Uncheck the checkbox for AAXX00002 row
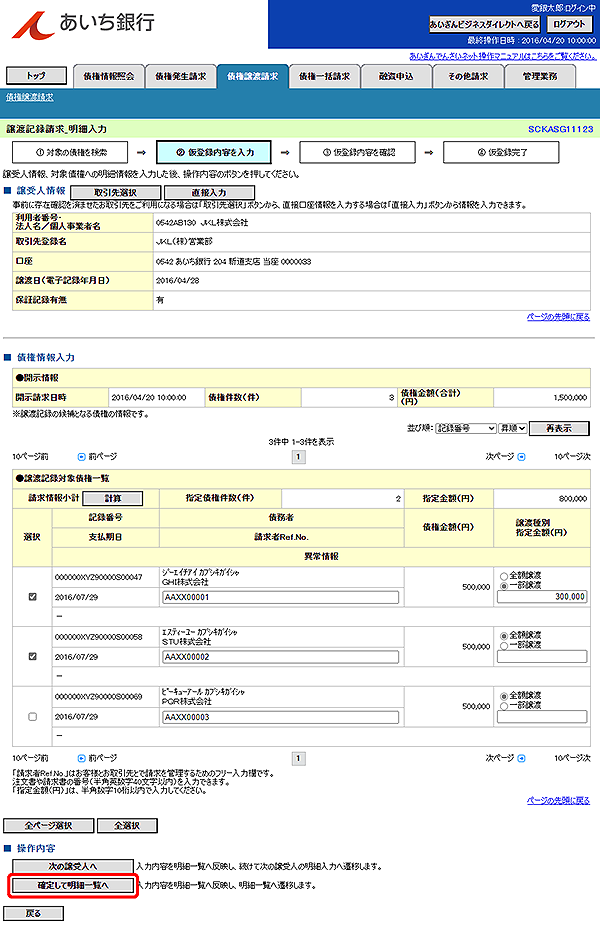The image size is (600, 929). (33, 656)
